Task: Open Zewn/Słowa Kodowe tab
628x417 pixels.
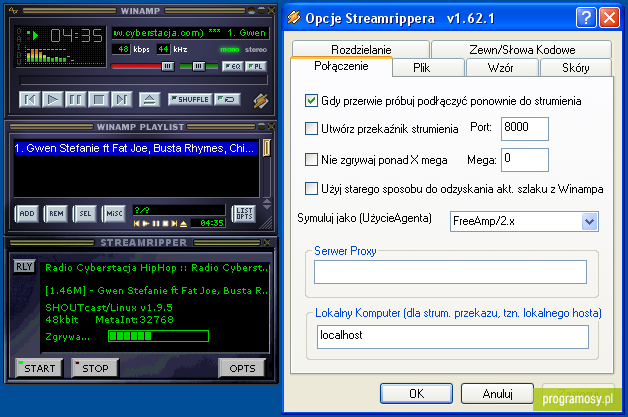Action: 522,50
